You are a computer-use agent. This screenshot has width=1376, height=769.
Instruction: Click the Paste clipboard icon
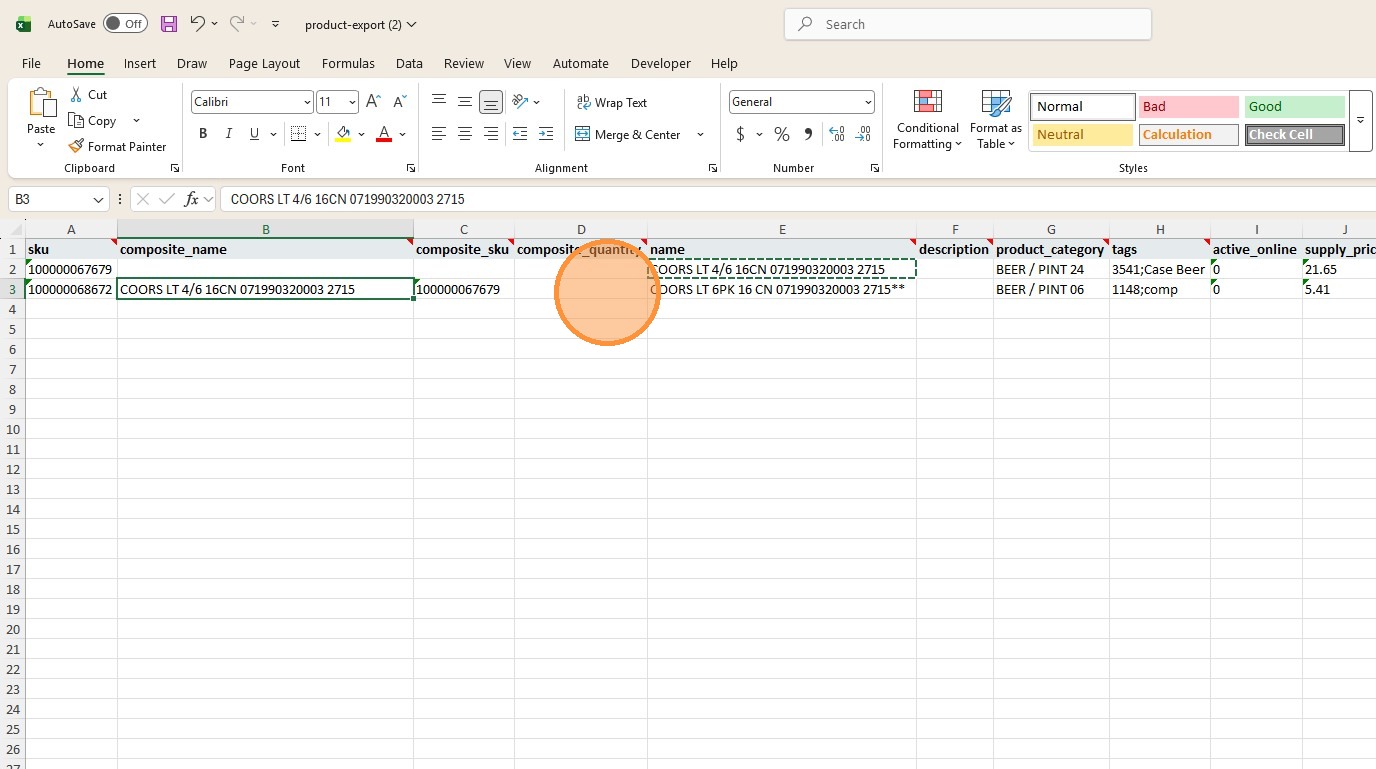click(41, 104)
